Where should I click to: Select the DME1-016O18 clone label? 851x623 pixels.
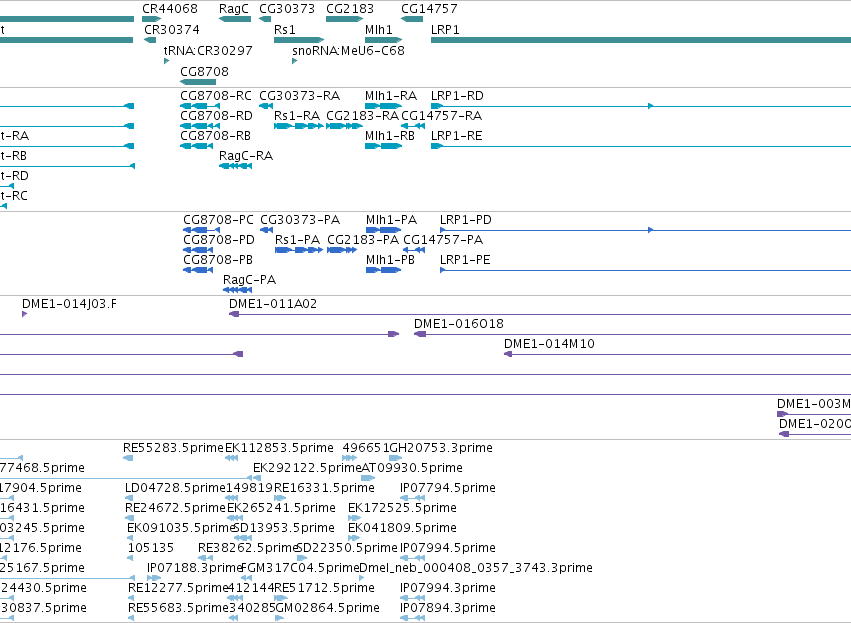(x=459, y=324)
